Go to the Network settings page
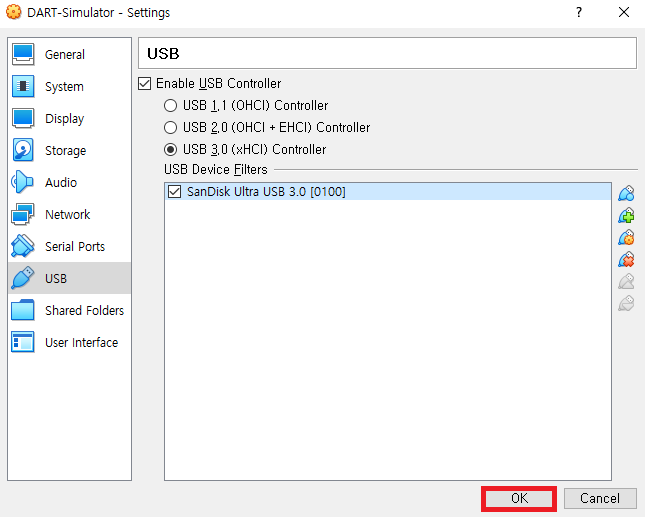The width and height of the screenshot is (645, 517). tap(67, 215)
